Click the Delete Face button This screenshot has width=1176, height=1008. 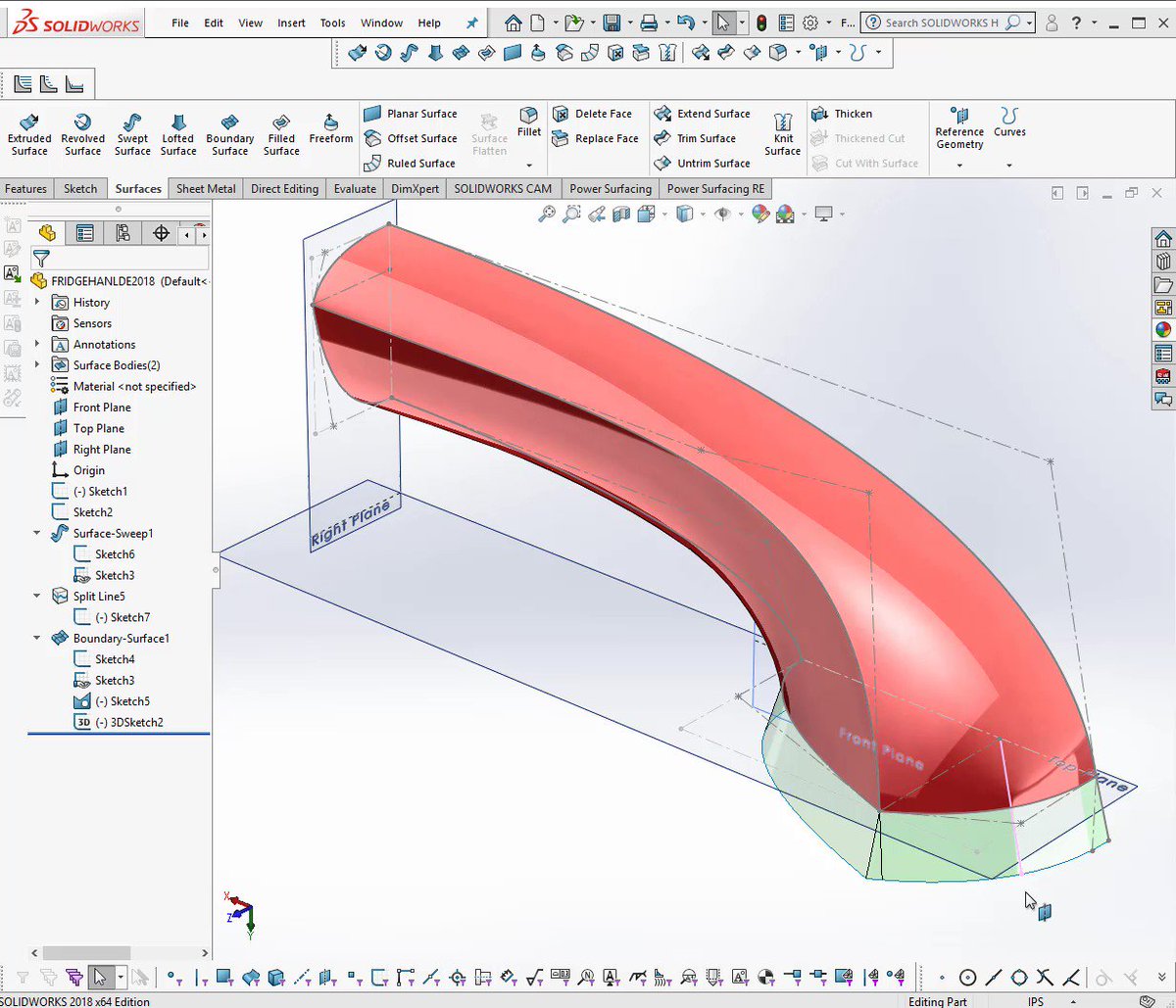click(x=596, y=114)
